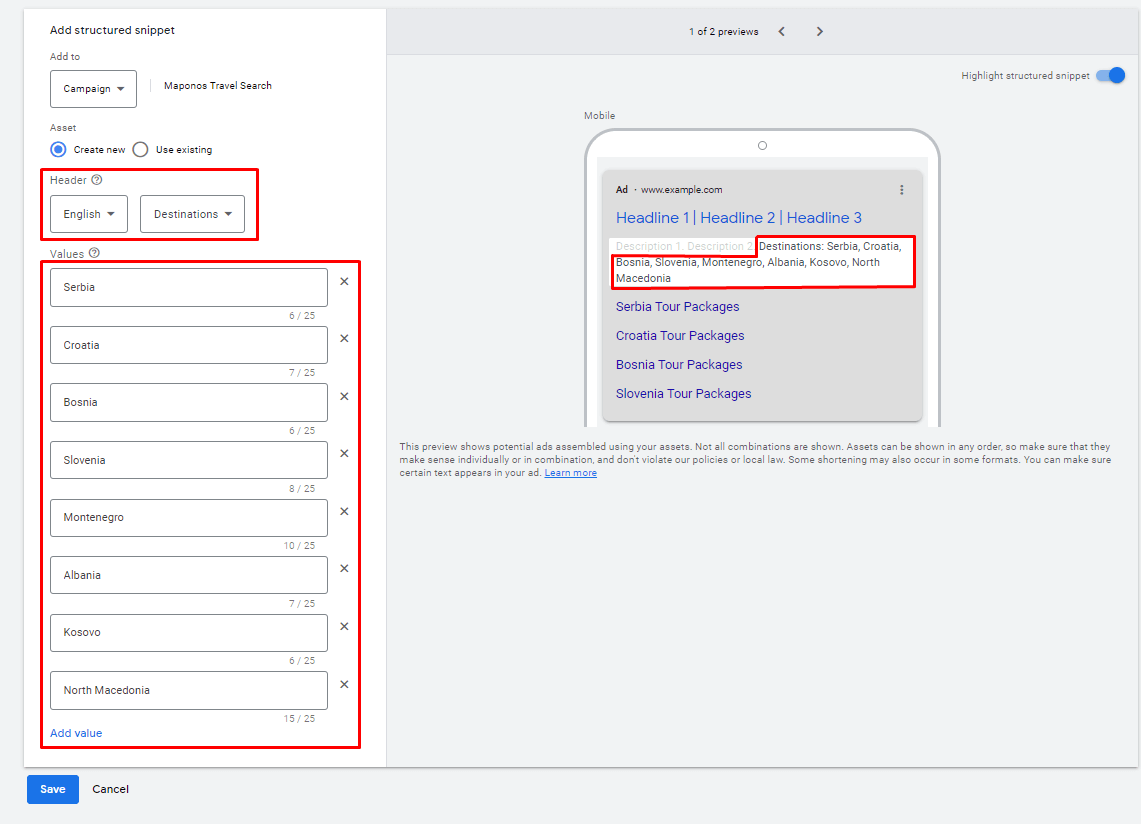
Task: Open Serbia Tour Packages sitelink
Action: [677, 306]
